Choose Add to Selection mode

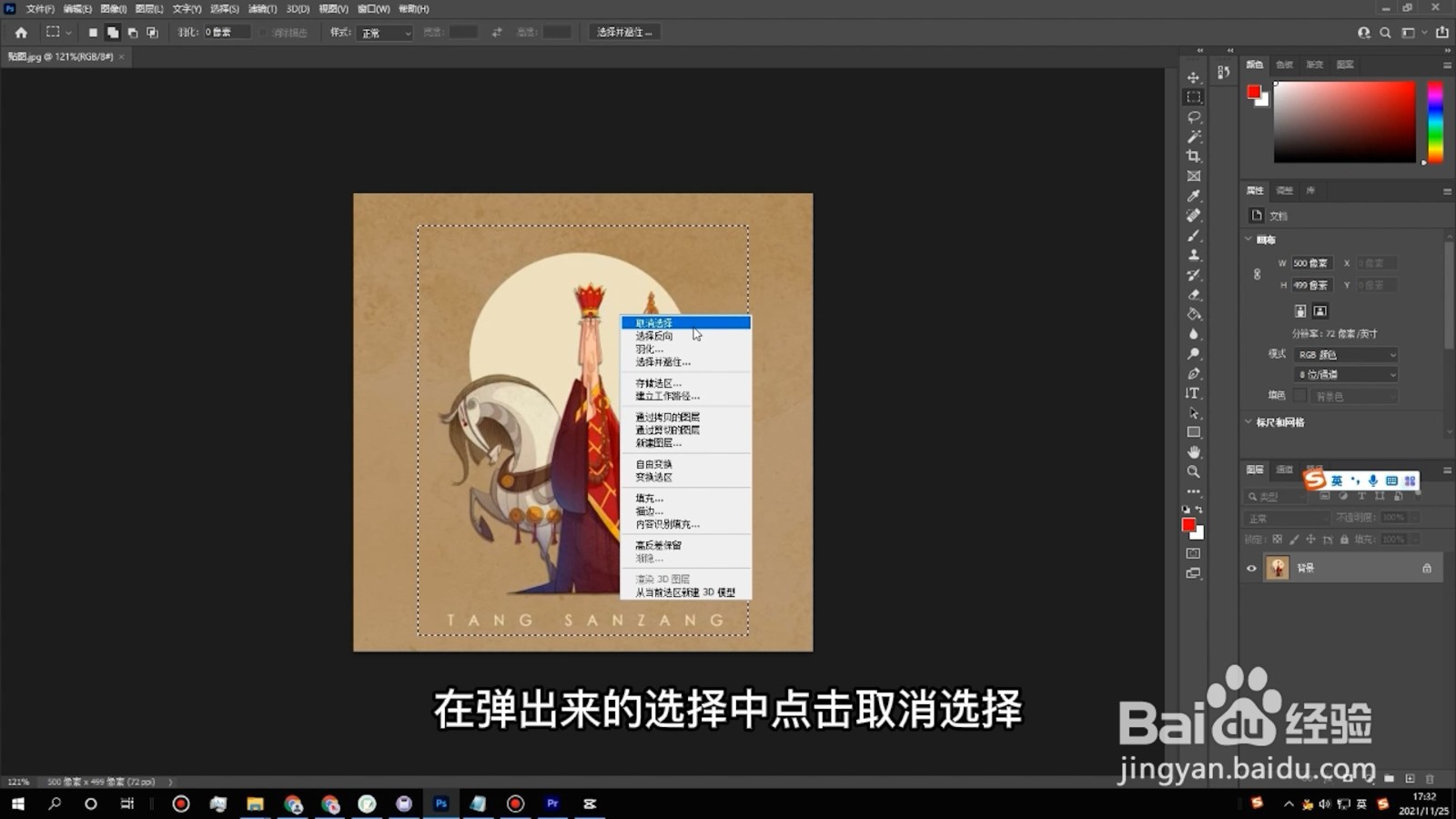(x=113, y=32)
